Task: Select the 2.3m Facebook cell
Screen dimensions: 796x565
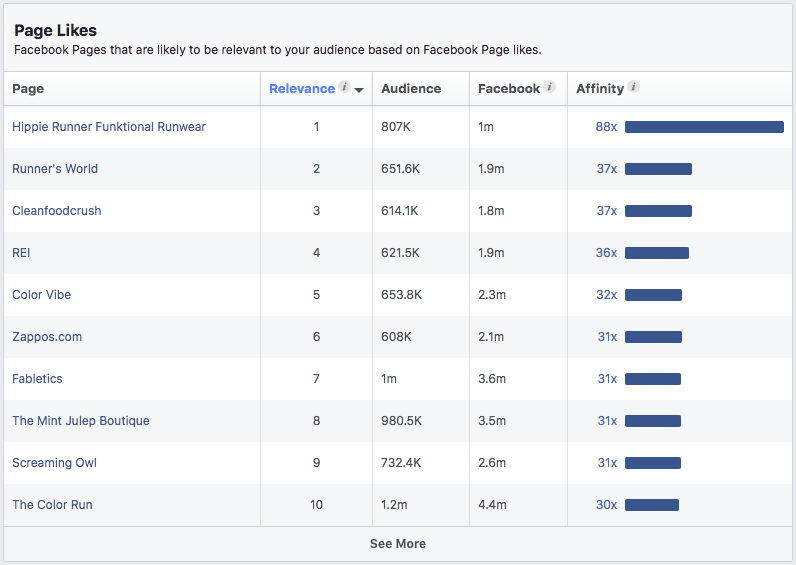Action: coord(492,295)
